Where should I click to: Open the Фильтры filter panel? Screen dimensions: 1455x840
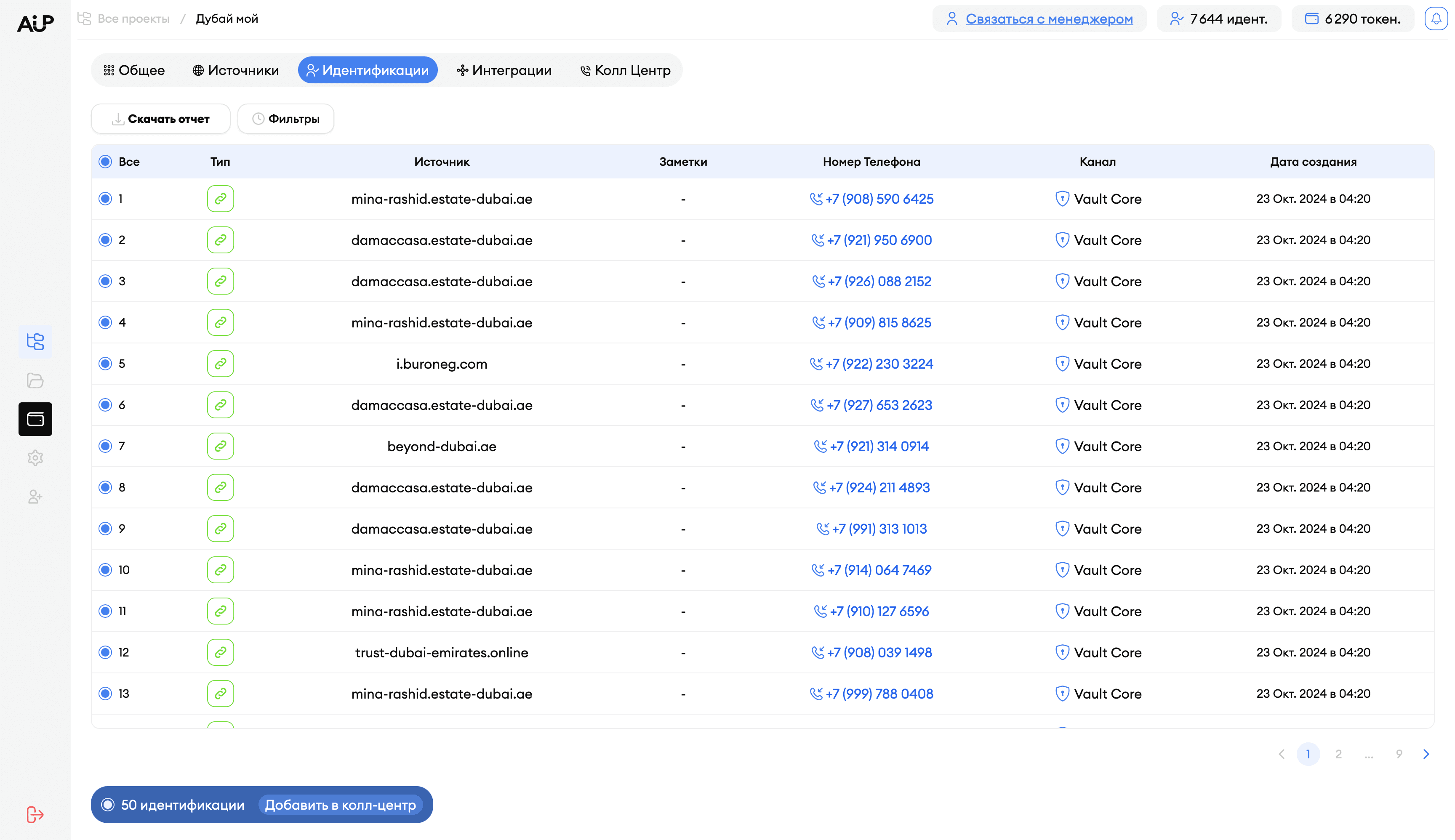pyautogui.click(x=286, y=119)
